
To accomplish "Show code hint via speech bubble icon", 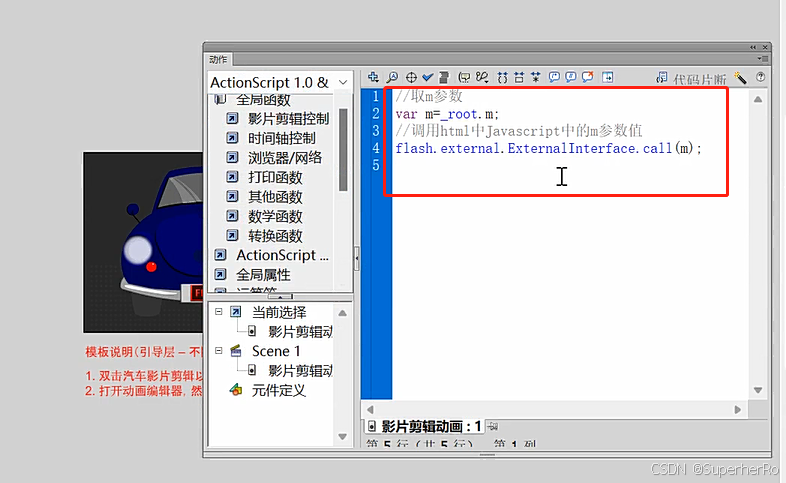I will coord(465,77).
